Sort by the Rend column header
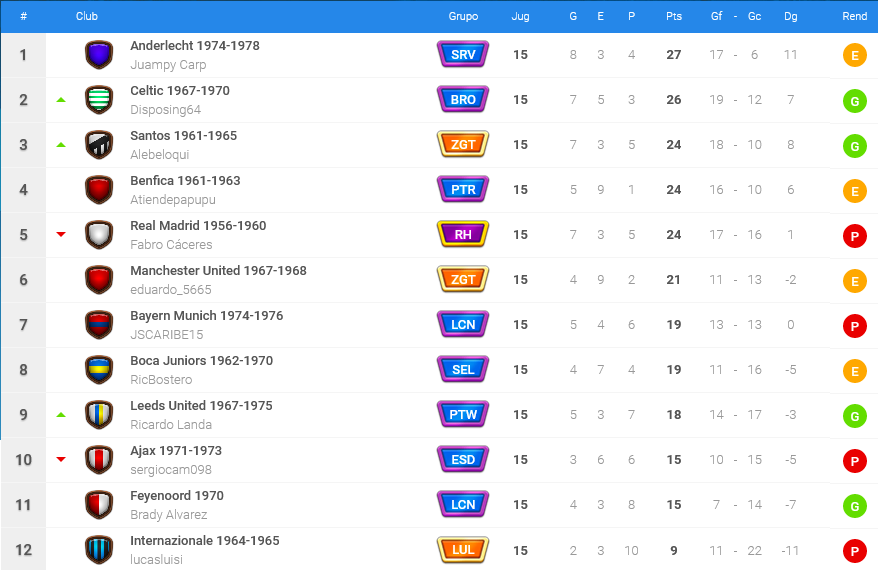This screenshot has width=878, height=570. click(x=854, y=16)
